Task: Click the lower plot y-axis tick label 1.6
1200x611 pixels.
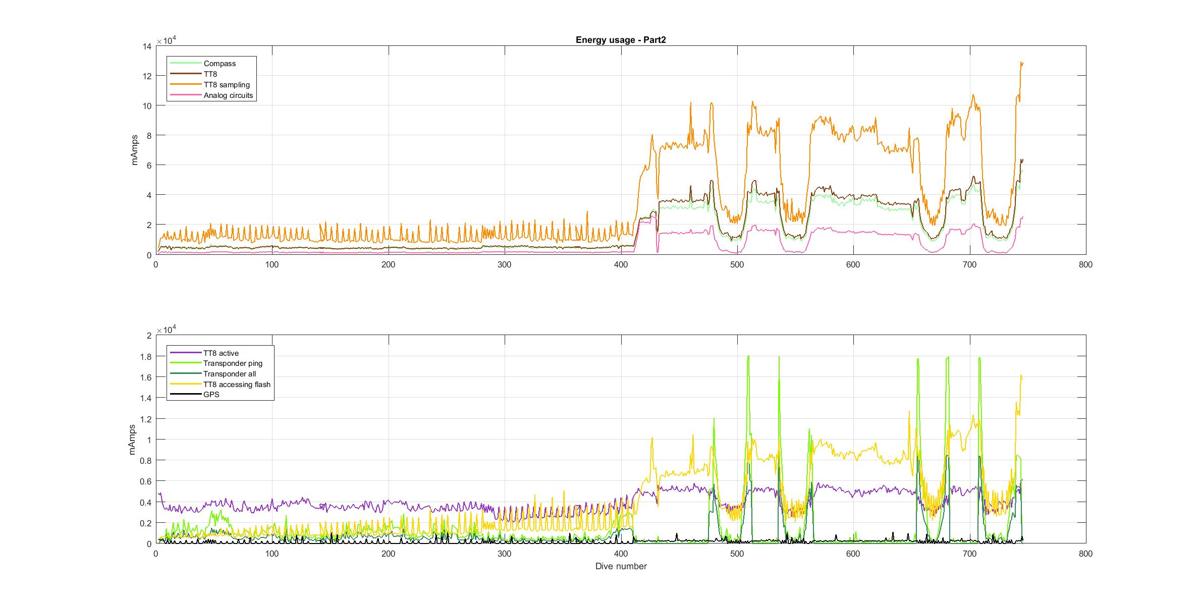Action: [x=145, y=377]
